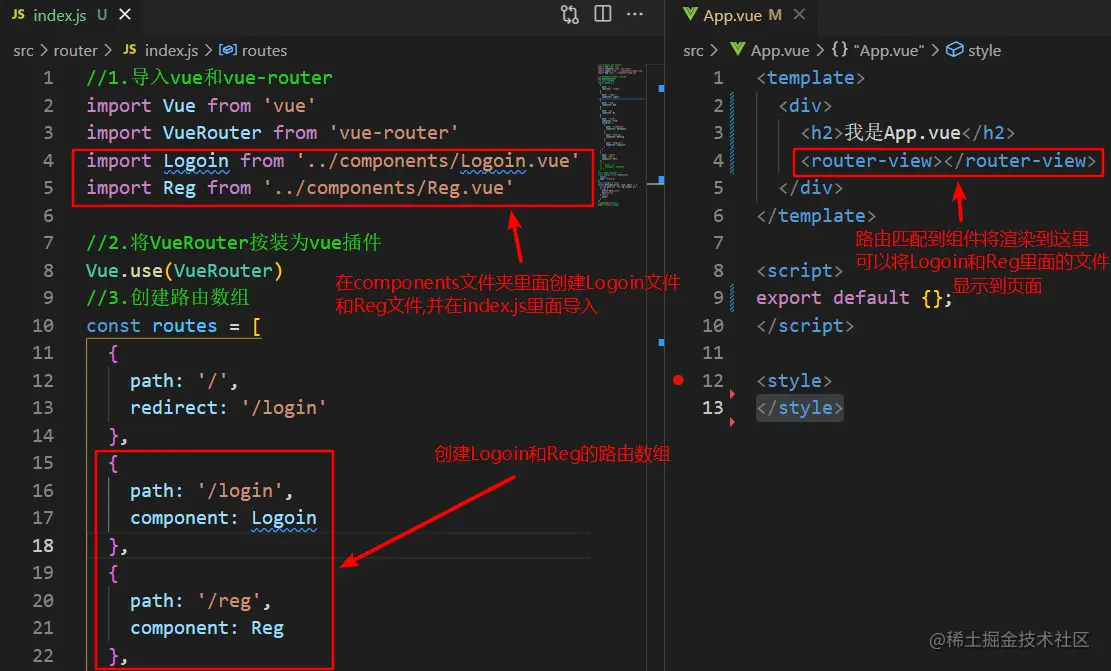Select 'router' breadcrumb folder
Viewport: 1111px width, 671px height.
coord(75,50)
